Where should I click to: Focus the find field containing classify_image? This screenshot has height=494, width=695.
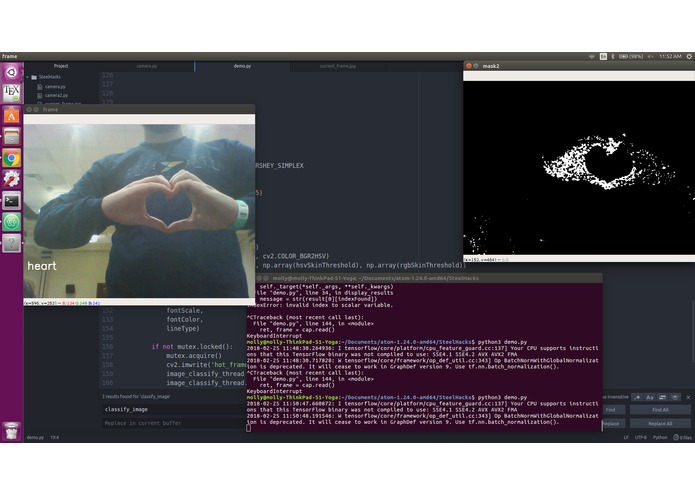point(174,409)
